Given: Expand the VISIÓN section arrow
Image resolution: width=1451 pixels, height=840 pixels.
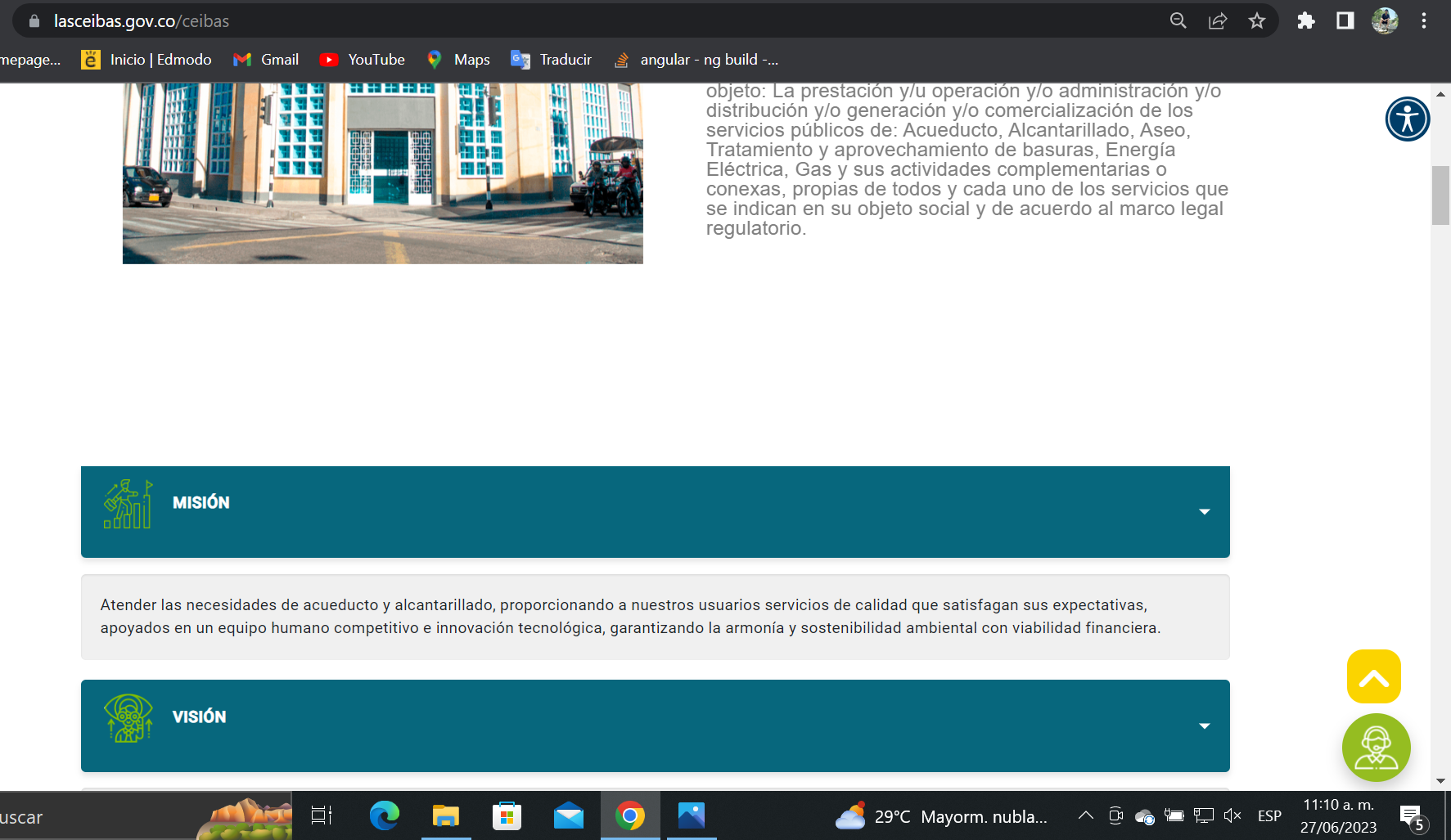Looking at the screenshot, I should coord(1204,726).
